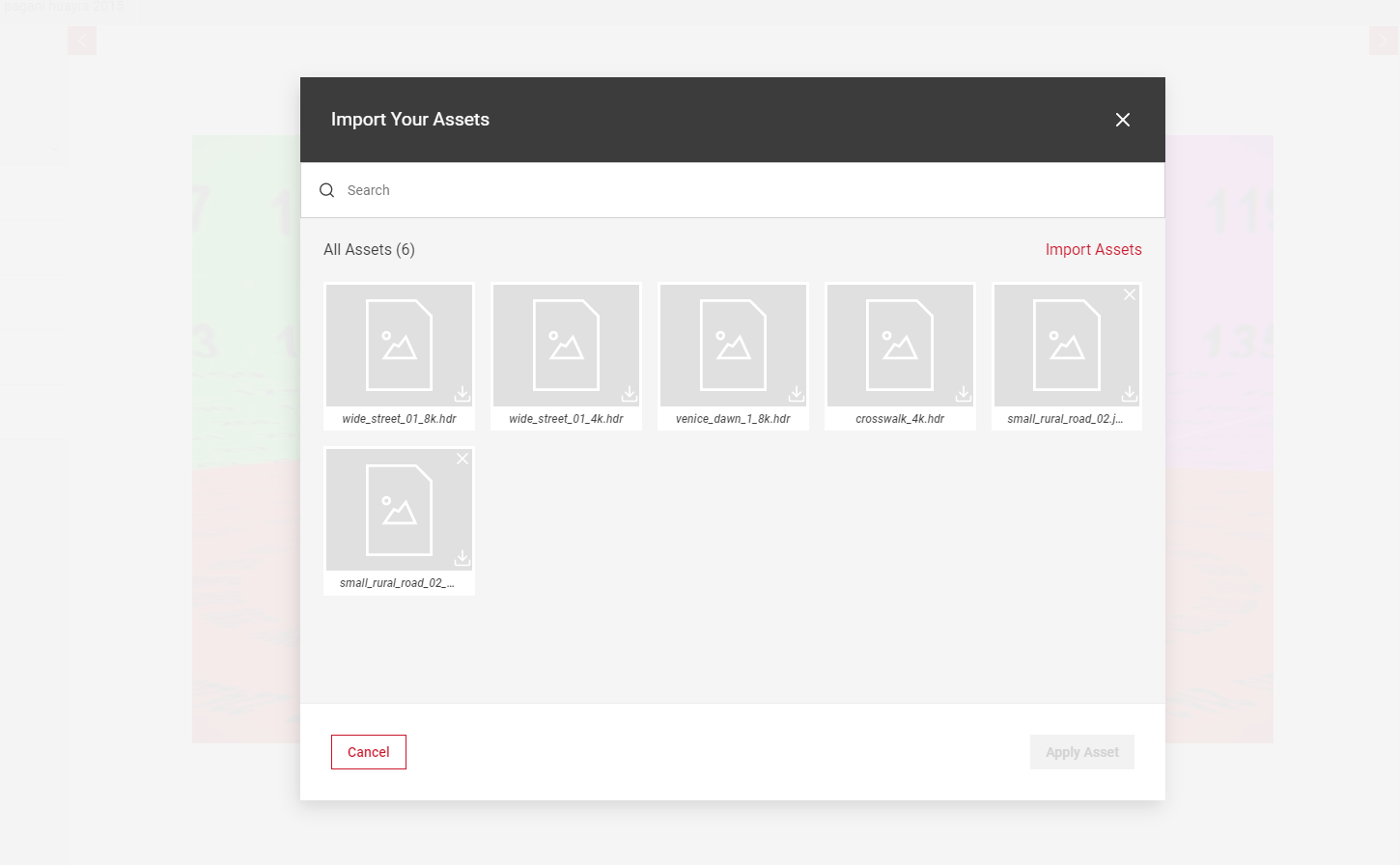Click the wide_street_01_8k.hdr file name
This screenshot has height=865, width=1400.
click(x=399, y=419)
